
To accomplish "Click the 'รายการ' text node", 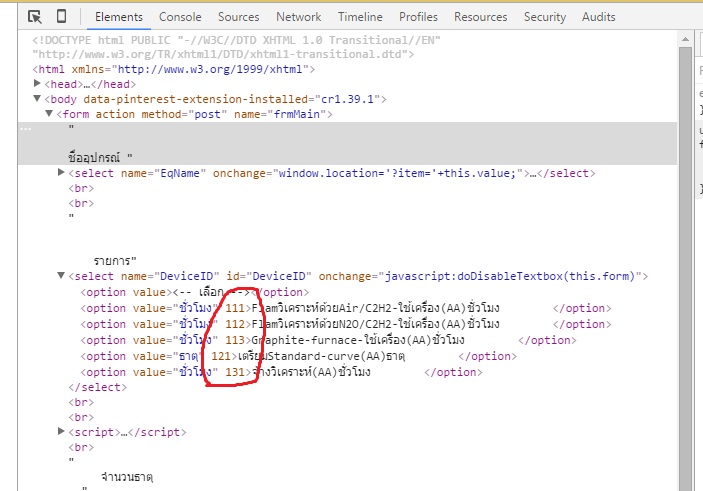I will 115,261.
